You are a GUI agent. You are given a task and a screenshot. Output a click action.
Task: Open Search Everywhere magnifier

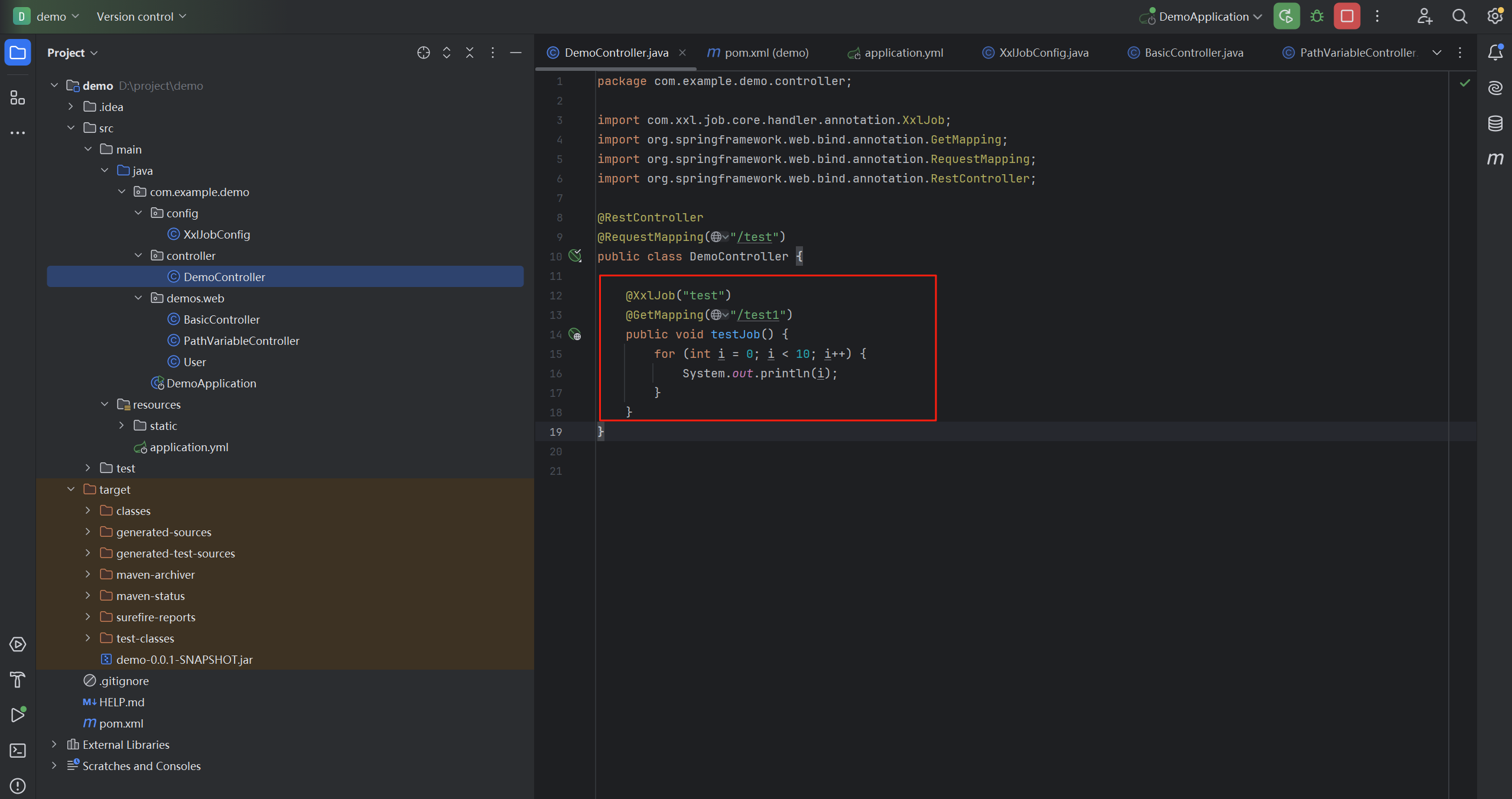pos(1459,17)
